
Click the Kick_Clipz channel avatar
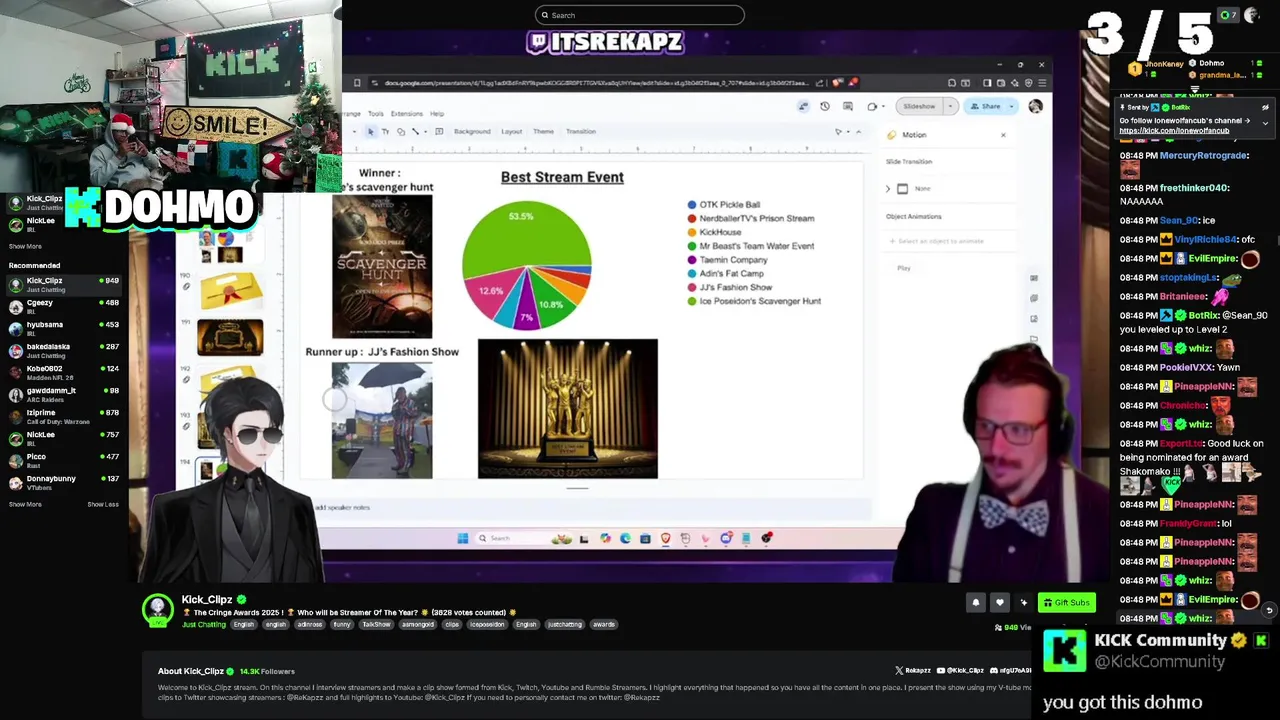pos(157,610)
